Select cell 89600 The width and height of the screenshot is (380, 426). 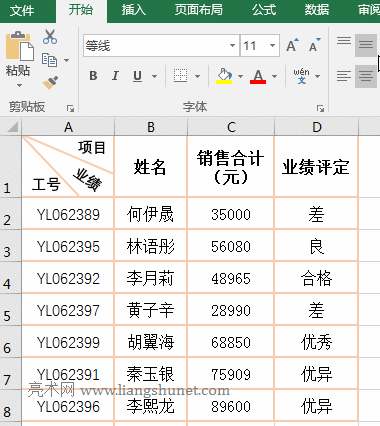pyautogui.click(x=231, y=406)
